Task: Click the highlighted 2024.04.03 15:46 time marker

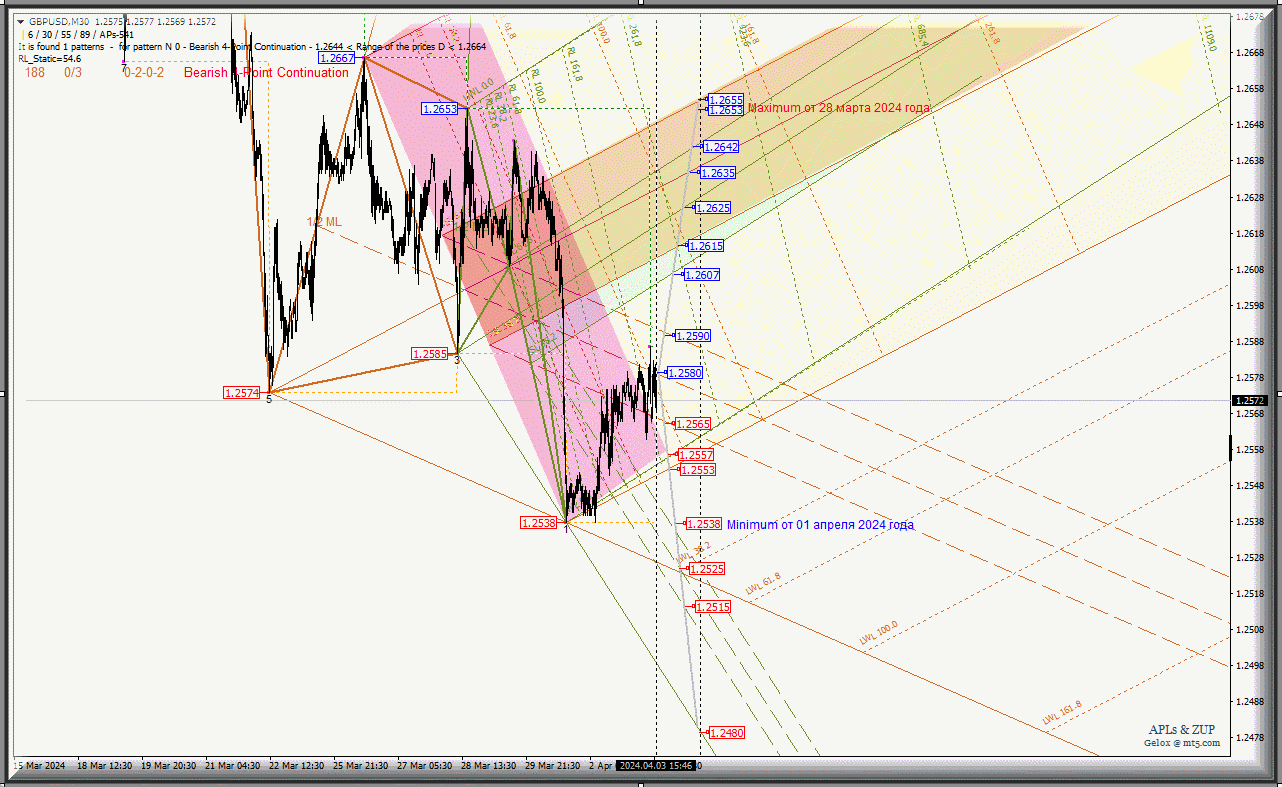Action: point(655,765)
